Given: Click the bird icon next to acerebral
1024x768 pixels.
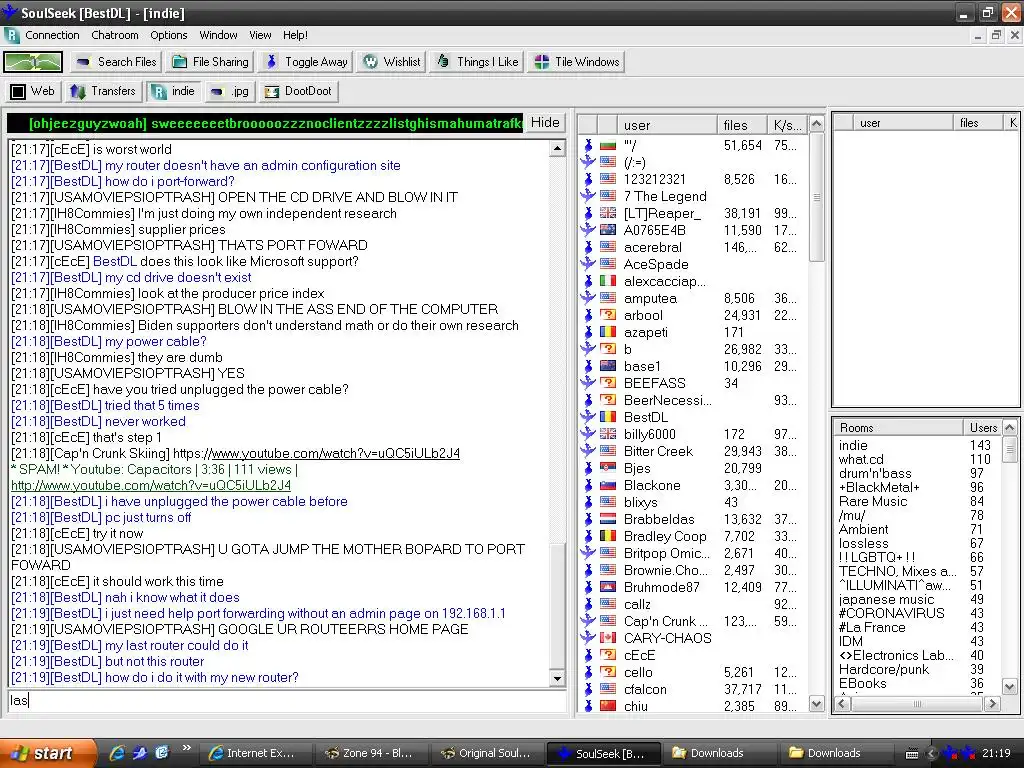Looking at the screenshot, I should coord(588,248).
